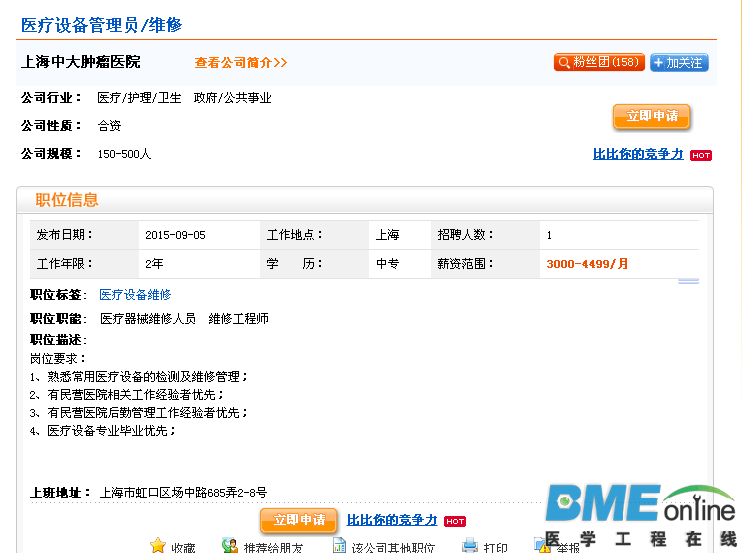Image resolution: width=742 pixels, height=553 pixels.
Task: Click the salary 3000-4499/月 value
Action: click(x=587, y=264)
